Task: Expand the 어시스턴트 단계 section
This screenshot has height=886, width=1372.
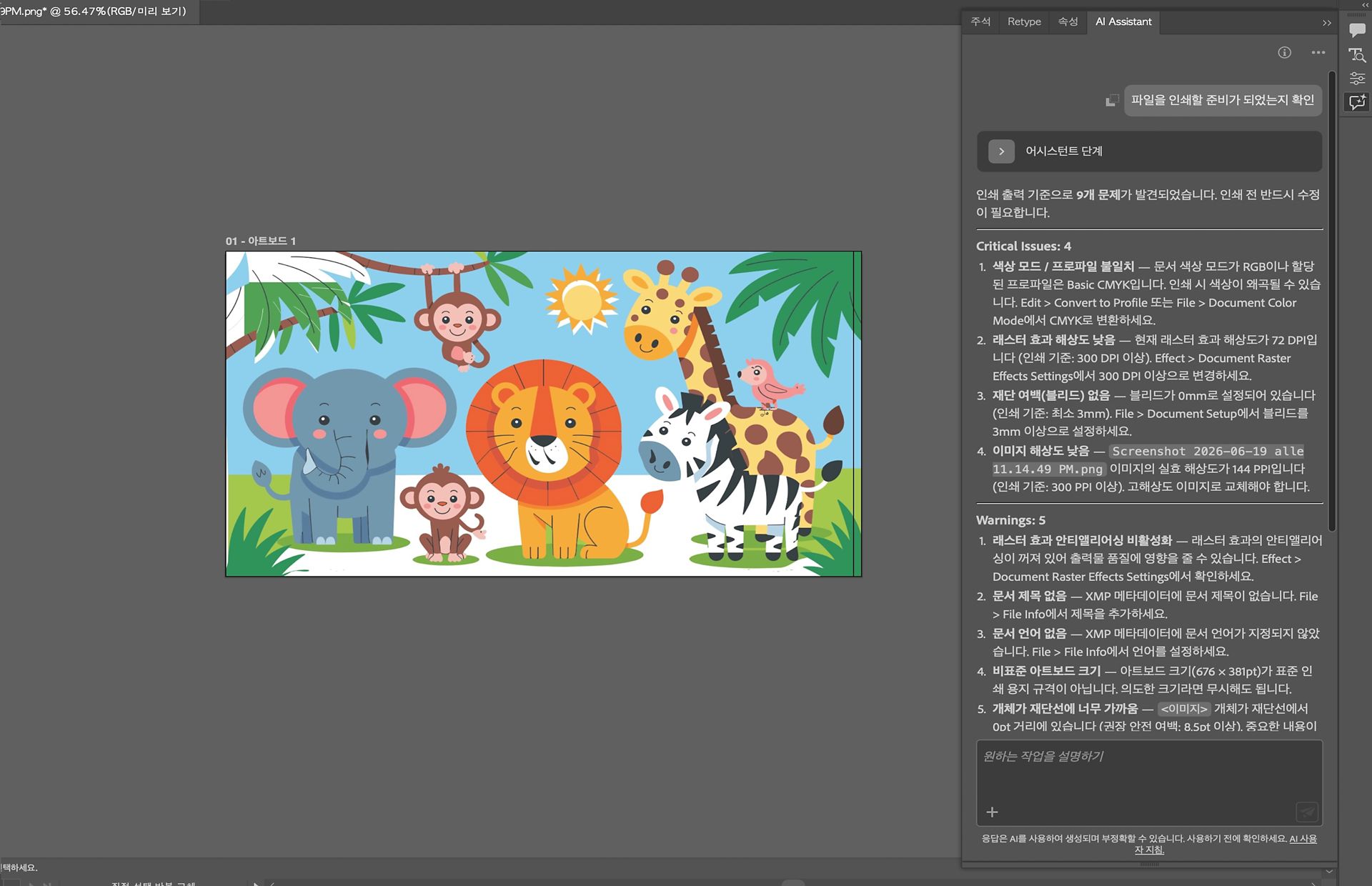Action: 1001,151
